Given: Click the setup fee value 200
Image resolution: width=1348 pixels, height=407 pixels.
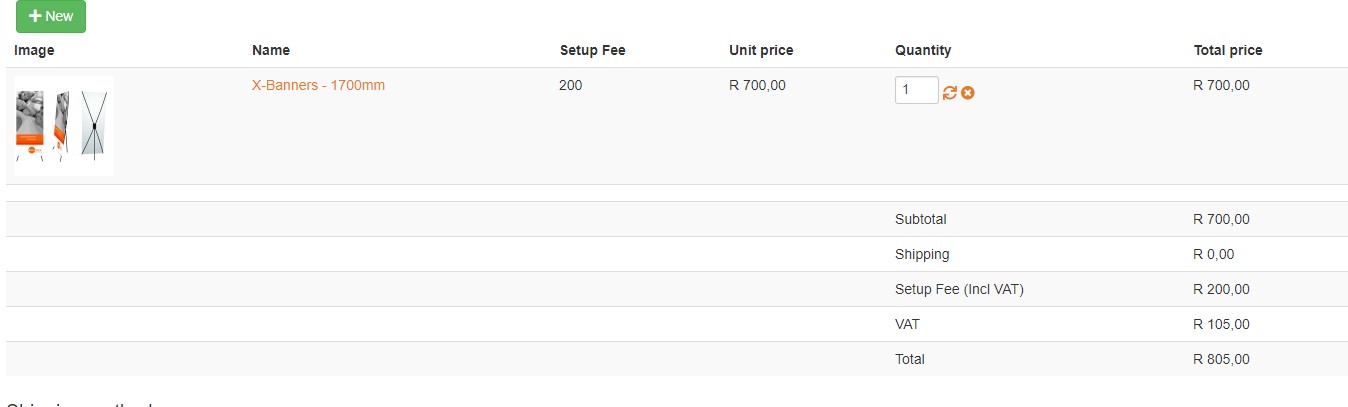Looking at the screenshot, I should pos(570,86).
